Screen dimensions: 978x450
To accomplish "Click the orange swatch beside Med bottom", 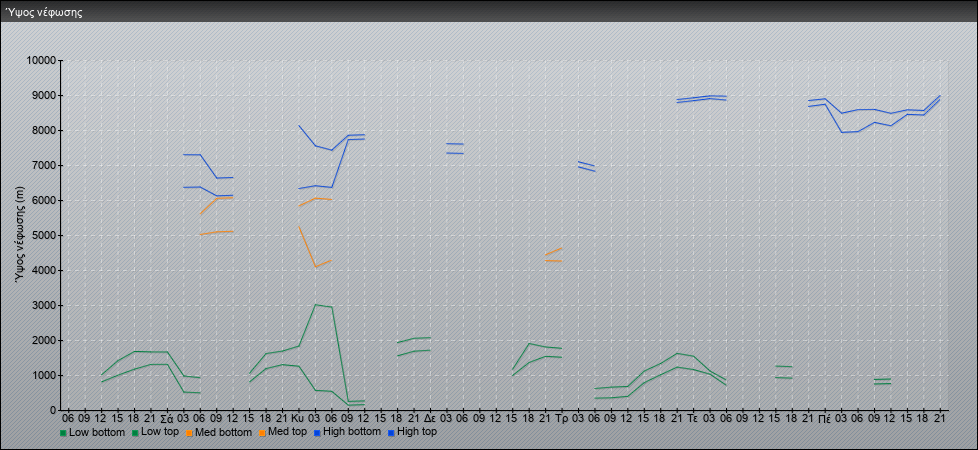I will point(190,433).
